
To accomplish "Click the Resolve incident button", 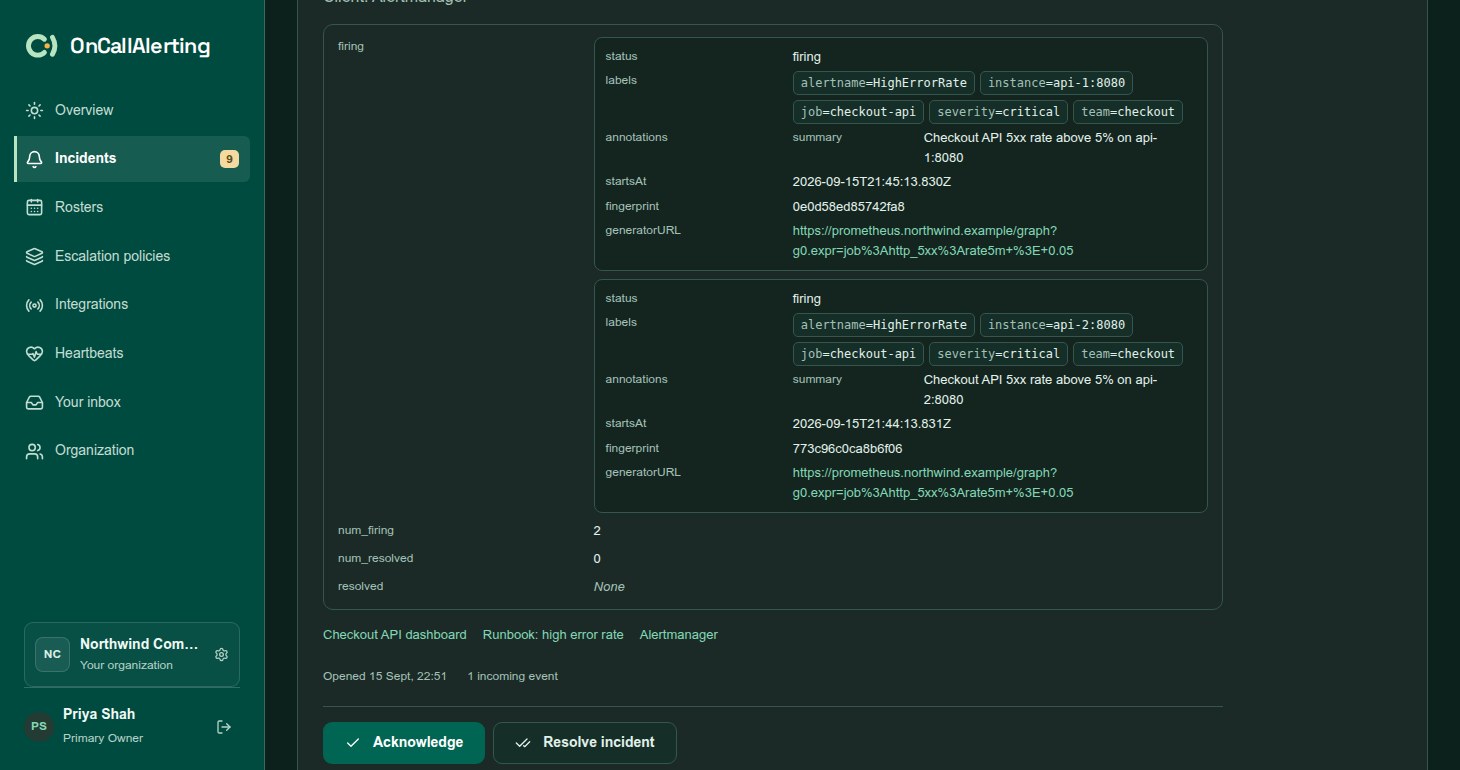I will click(585, 742).
